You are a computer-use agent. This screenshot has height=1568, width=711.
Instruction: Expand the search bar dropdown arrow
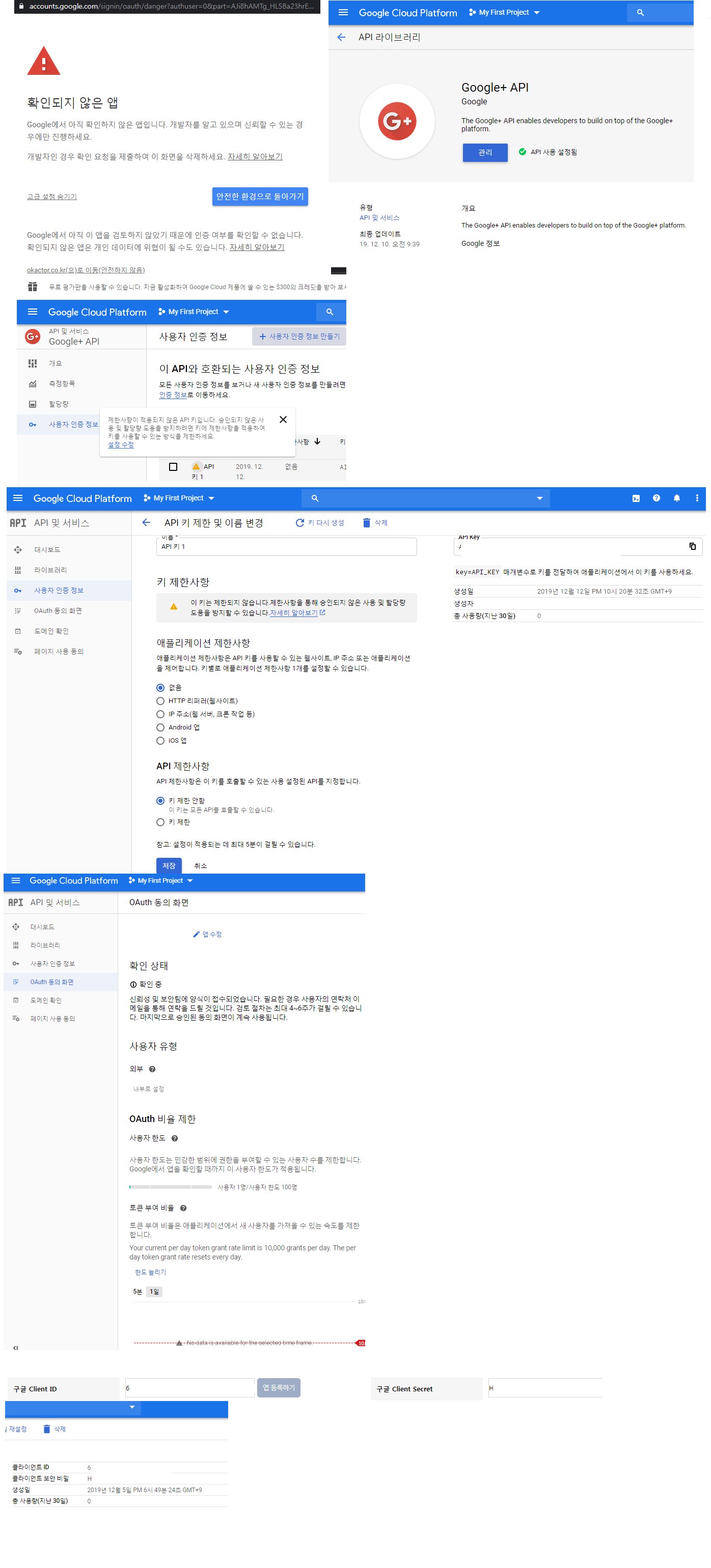tap(539, 498)
